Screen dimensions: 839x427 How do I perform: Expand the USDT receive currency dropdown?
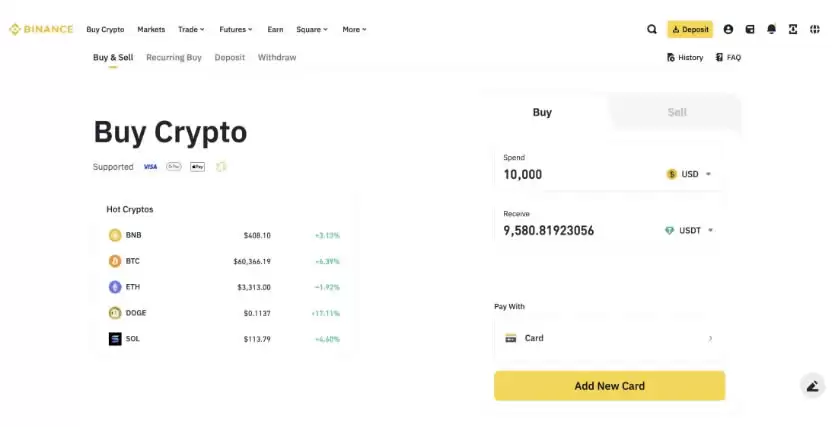(690, 230)
